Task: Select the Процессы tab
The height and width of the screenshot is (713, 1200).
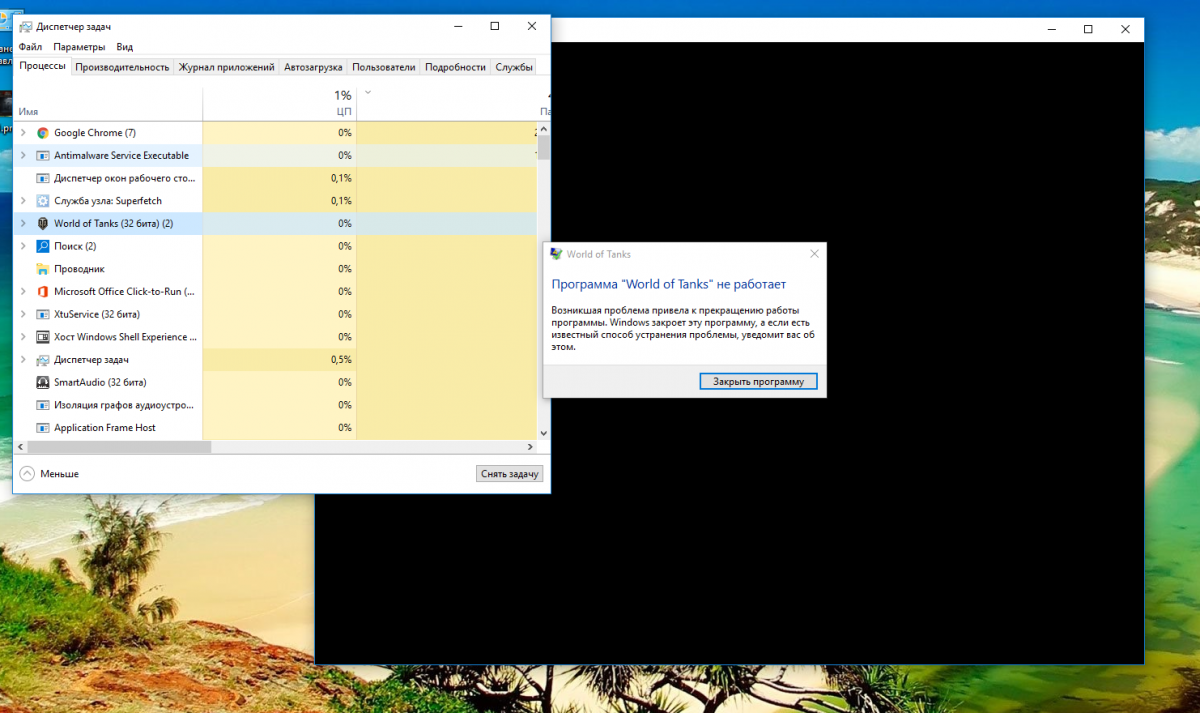Action: (x=42, y=66)
